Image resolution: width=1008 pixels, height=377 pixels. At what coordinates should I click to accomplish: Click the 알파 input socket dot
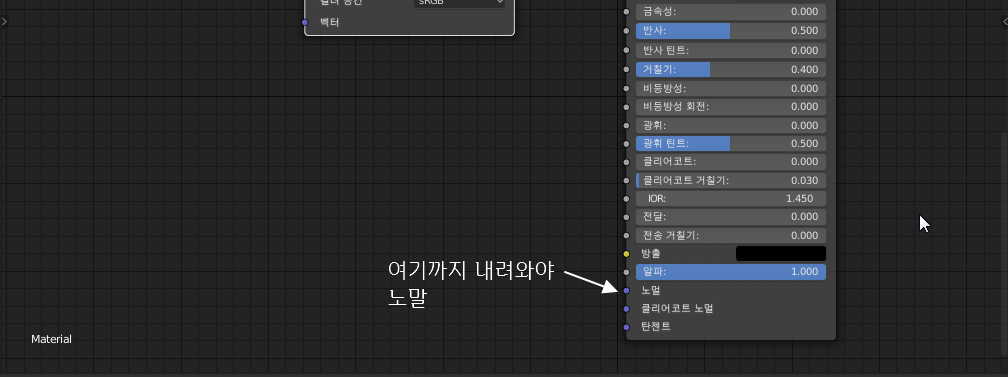coord(627,272)
